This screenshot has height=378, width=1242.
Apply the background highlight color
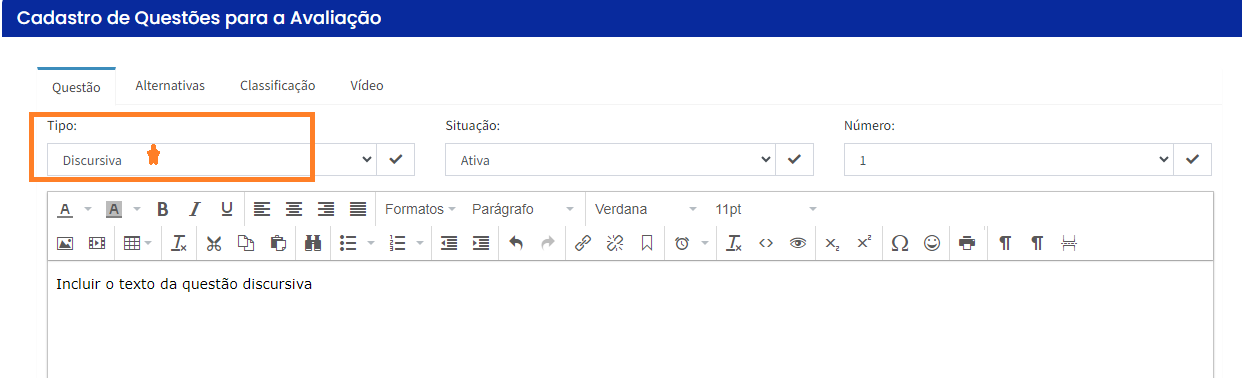pos(114,209)
